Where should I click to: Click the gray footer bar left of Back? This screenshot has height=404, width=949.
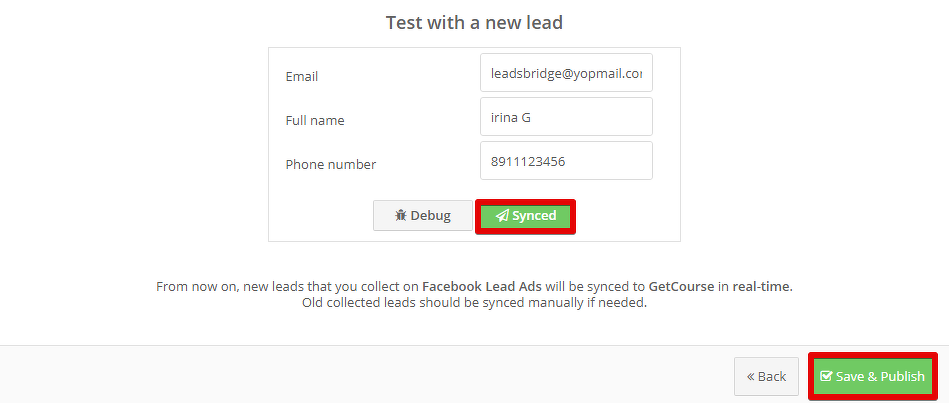363,375
